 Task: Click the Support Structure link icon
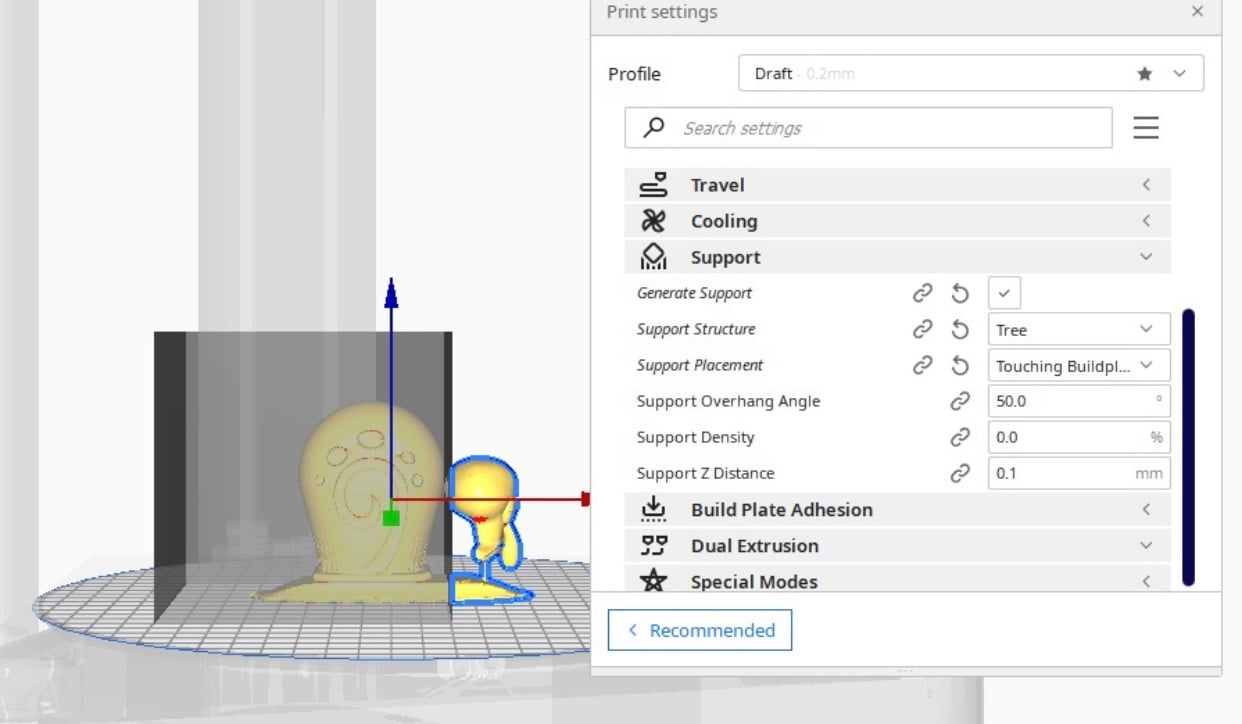[922, 329]
